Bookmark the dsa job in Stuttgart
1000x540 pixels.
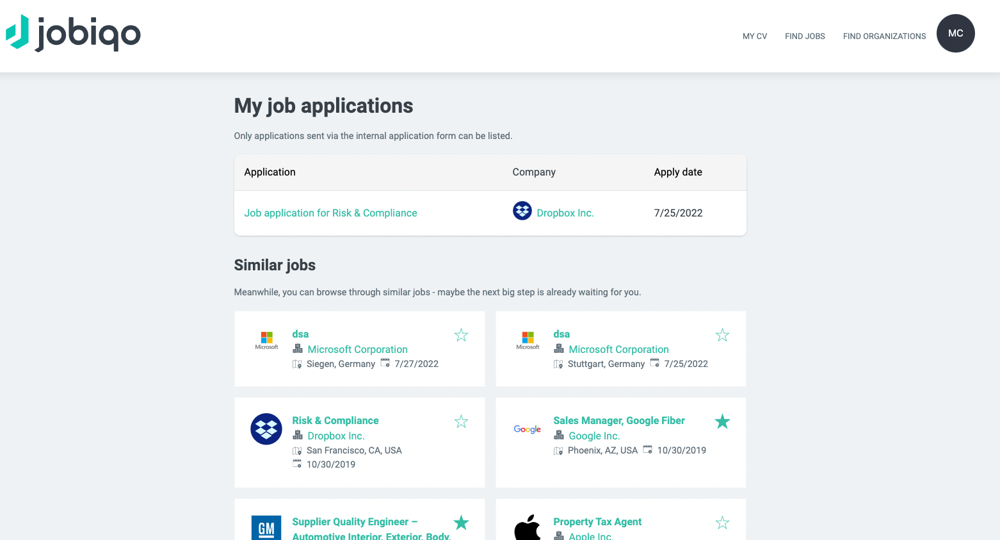click(722, 335)
